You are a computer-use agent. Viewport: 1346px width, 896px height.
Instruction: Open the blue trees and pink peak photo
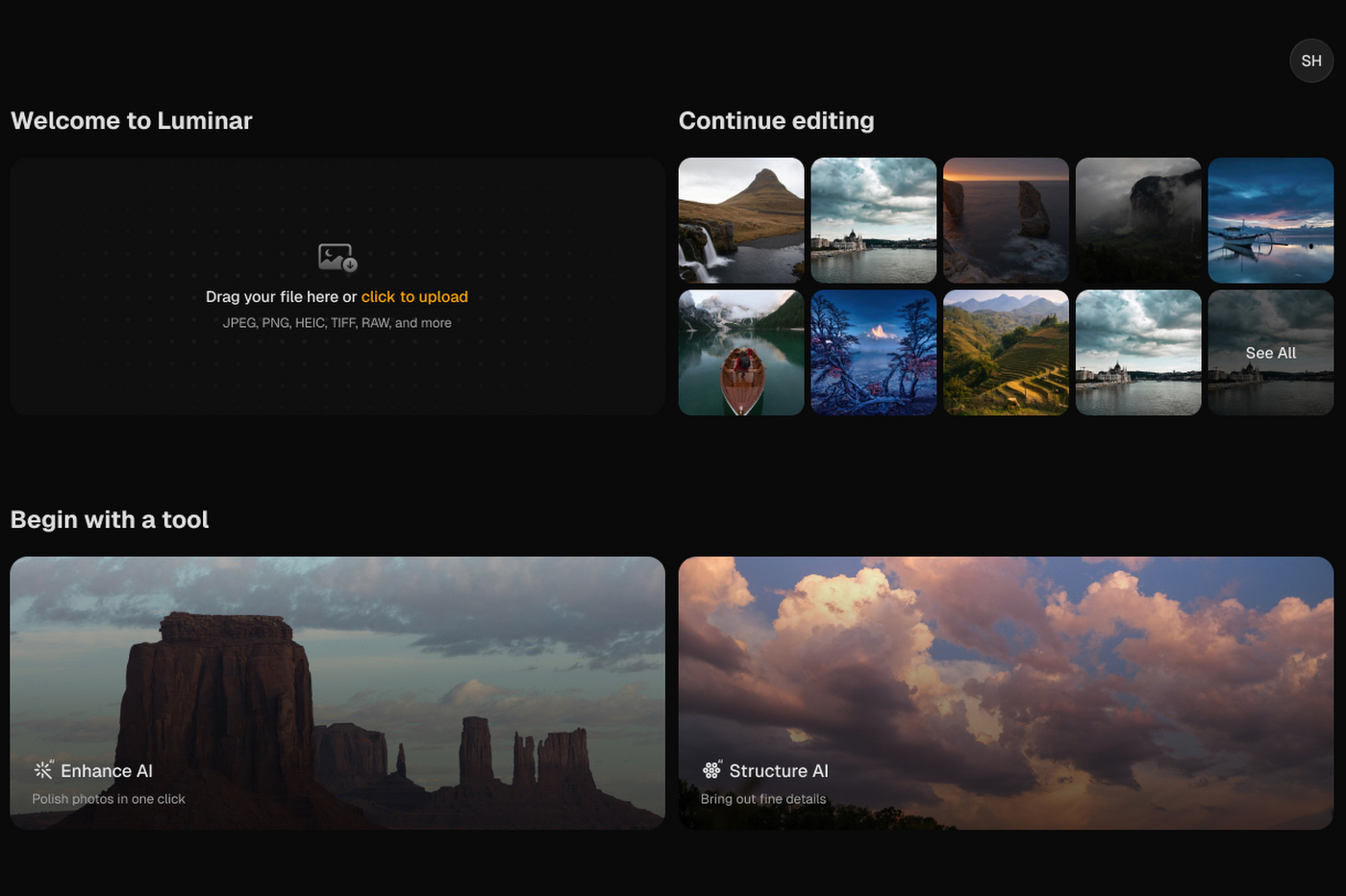874,353
